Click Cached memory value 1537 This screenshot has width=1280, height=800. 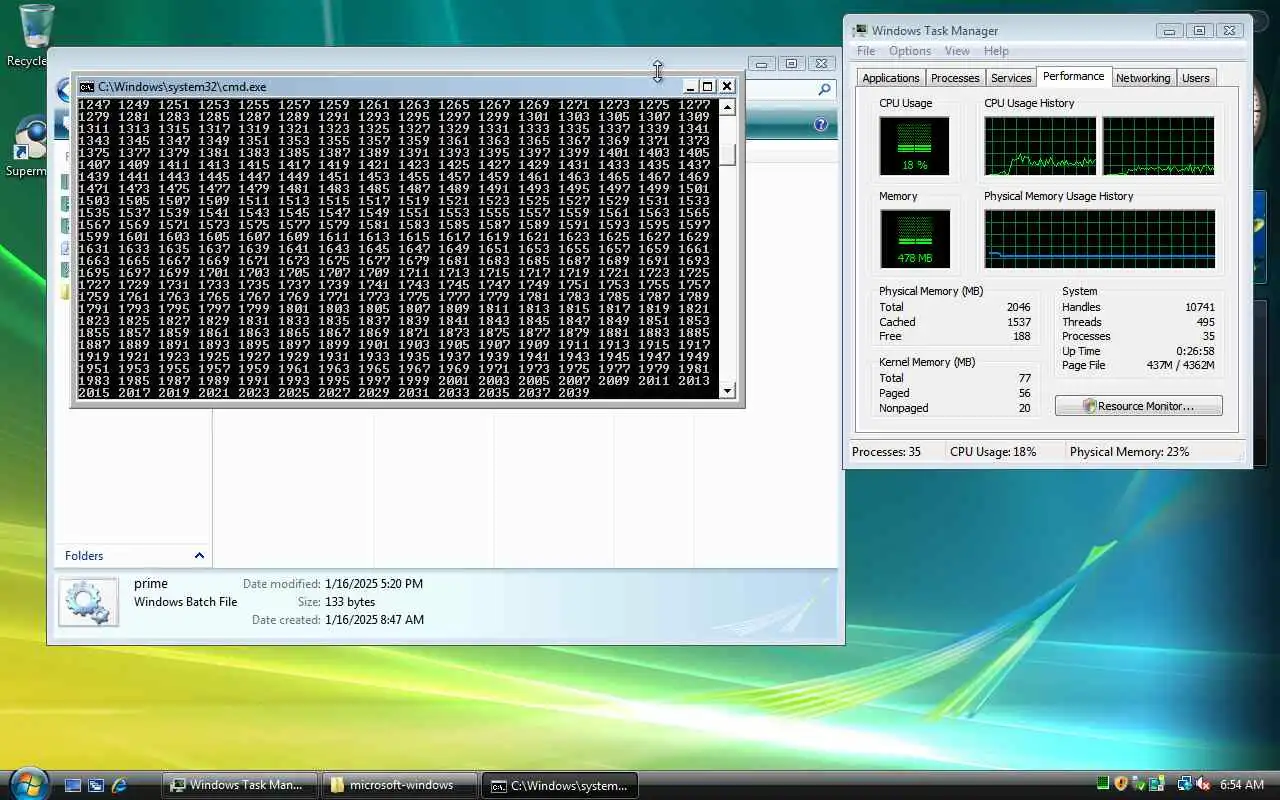(1019, 322)
